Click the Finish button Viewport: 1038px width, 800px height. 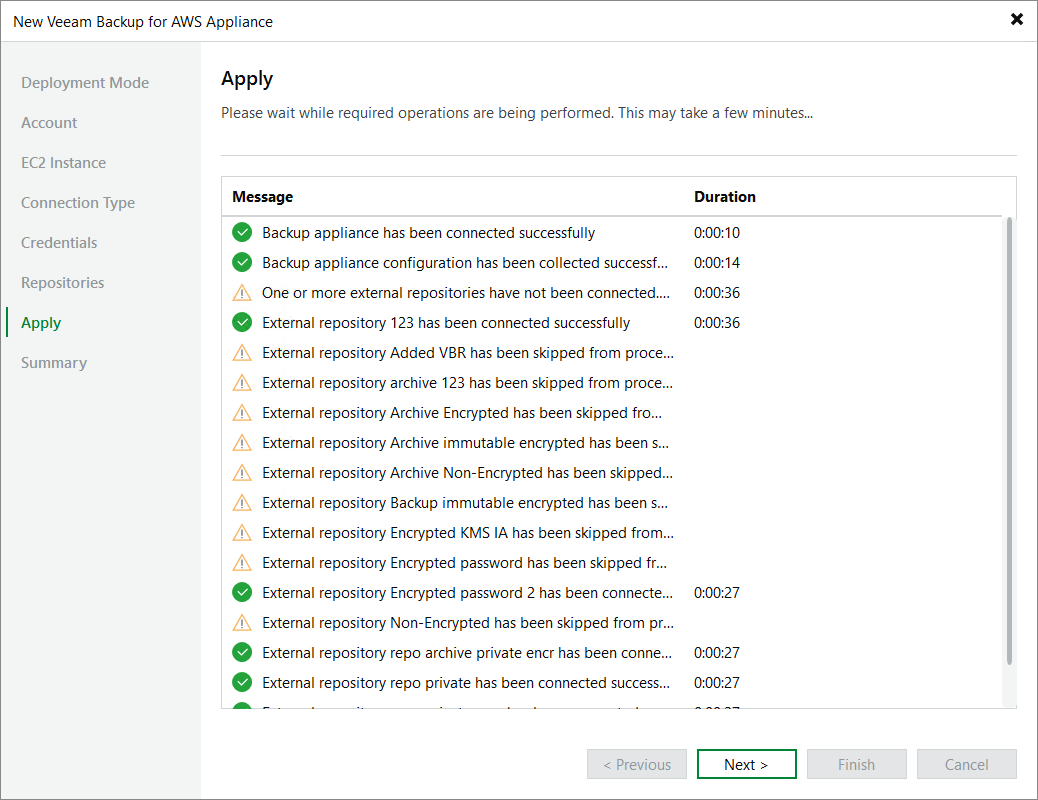857,764
